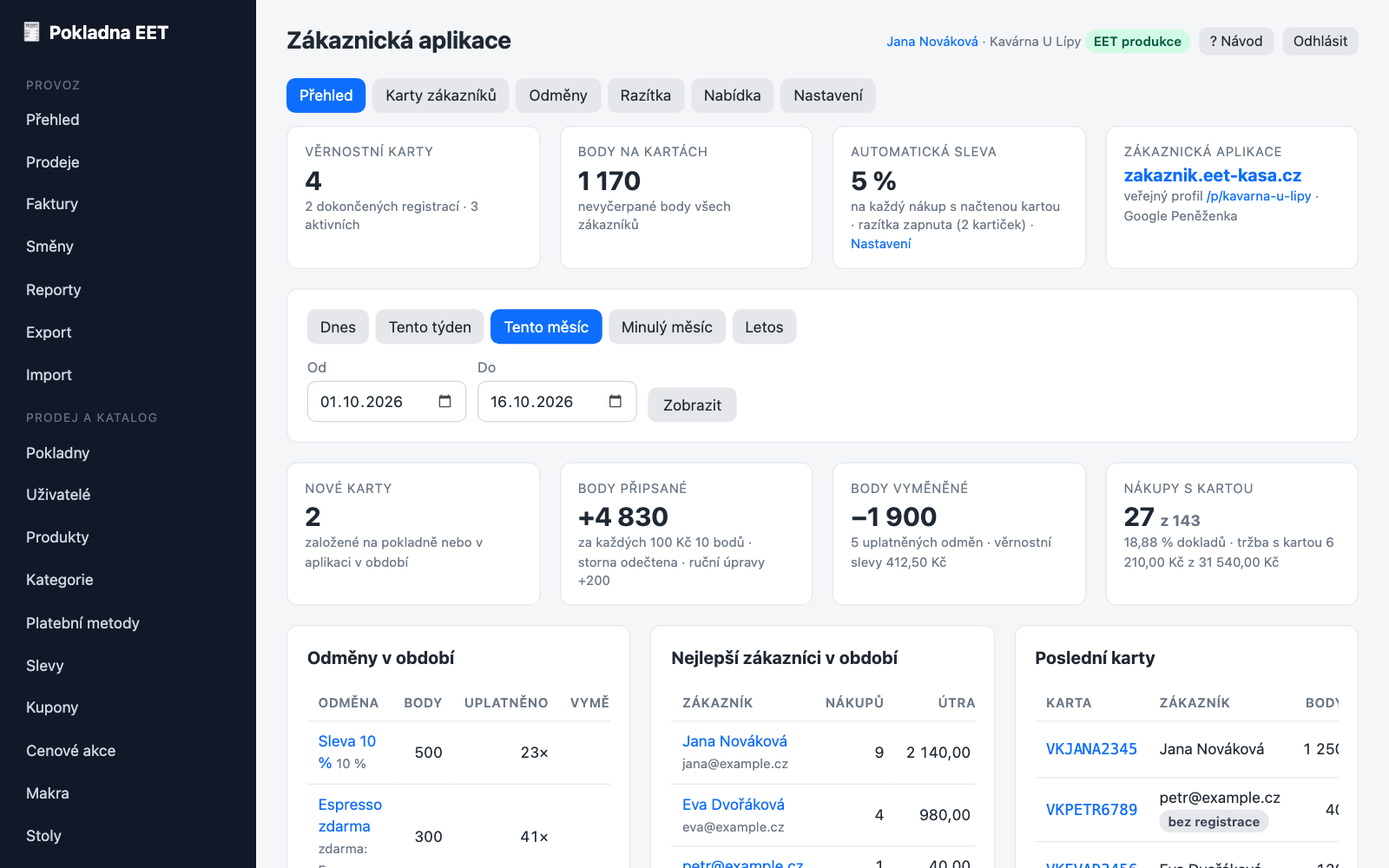
Task: Select the Razítka tab
Action: [x=646, y=95]
